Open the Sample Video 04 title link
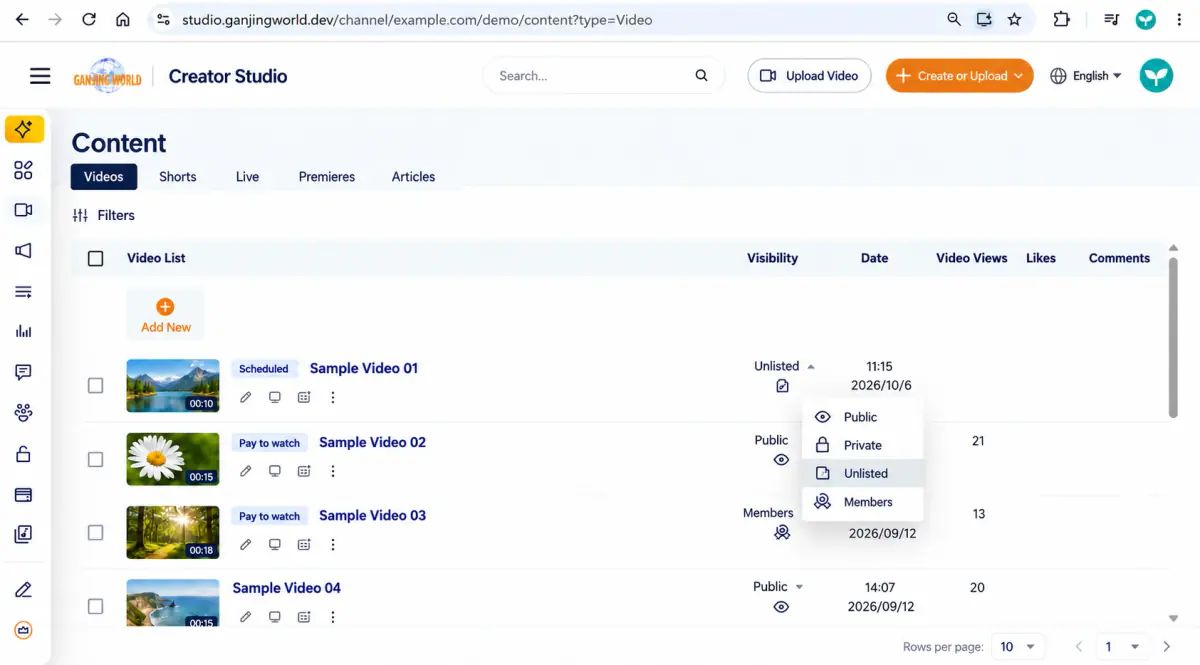 click(287, 588)
